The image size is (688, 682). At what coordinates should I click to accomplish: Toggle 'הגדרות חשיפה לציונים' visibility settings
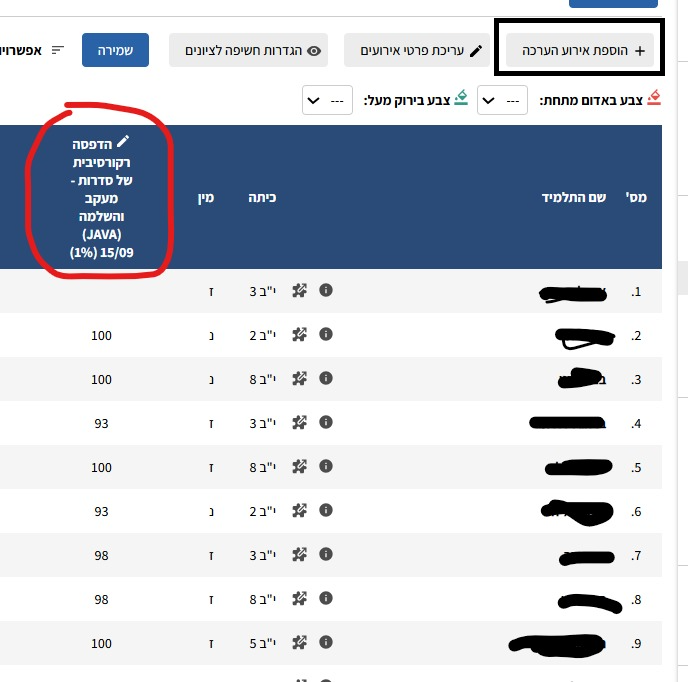tap(248, 50)
